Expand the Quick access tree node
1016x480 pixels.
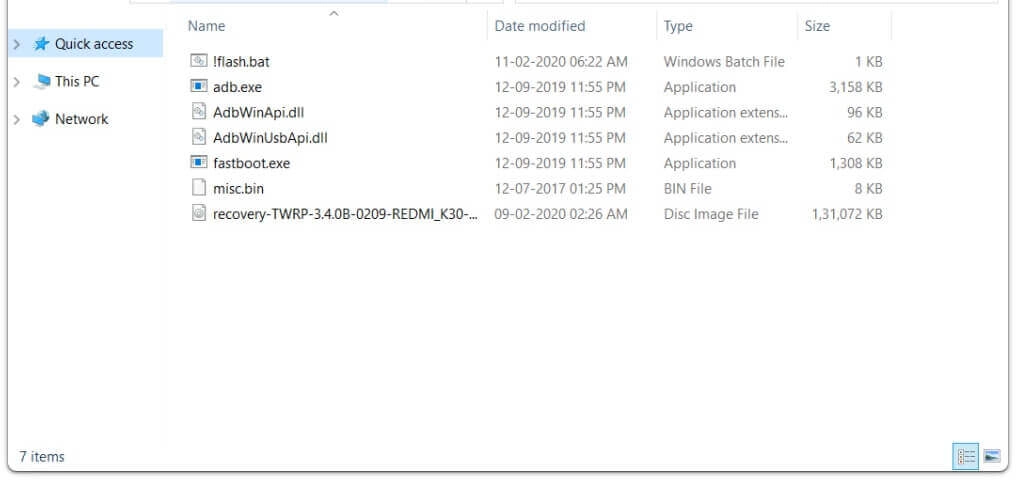coord(17,44)
